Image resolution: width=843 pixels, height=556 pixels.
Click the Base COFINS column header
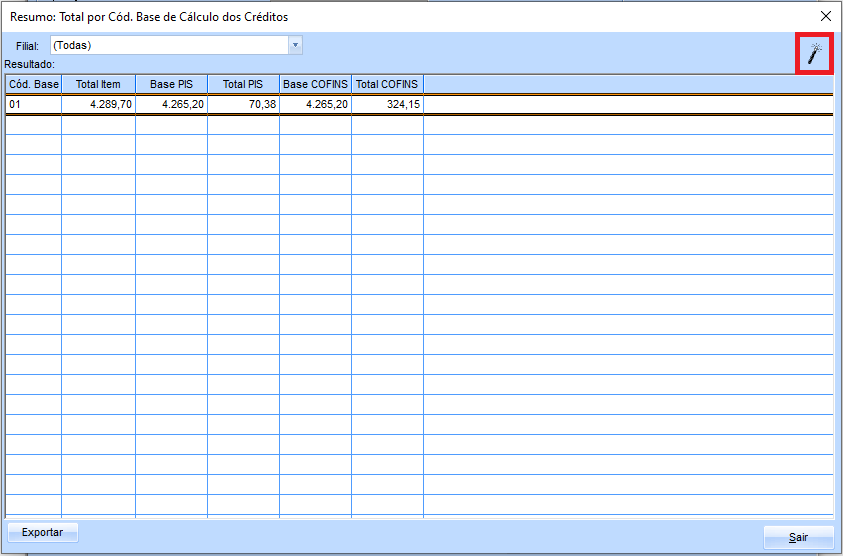(x=316, y=84)
